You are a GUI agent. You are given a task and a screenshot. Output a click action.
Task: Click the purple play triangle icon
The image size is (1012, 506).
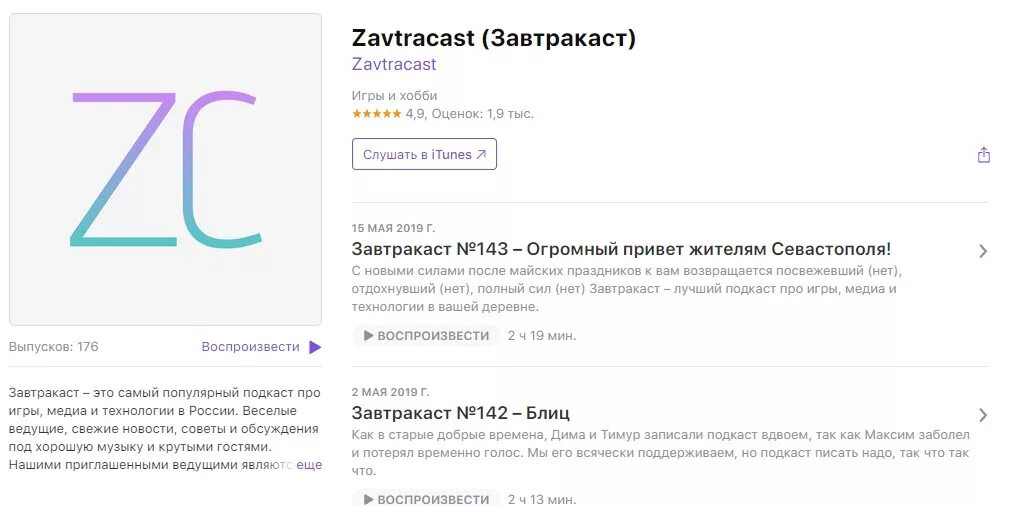point(315,347)
